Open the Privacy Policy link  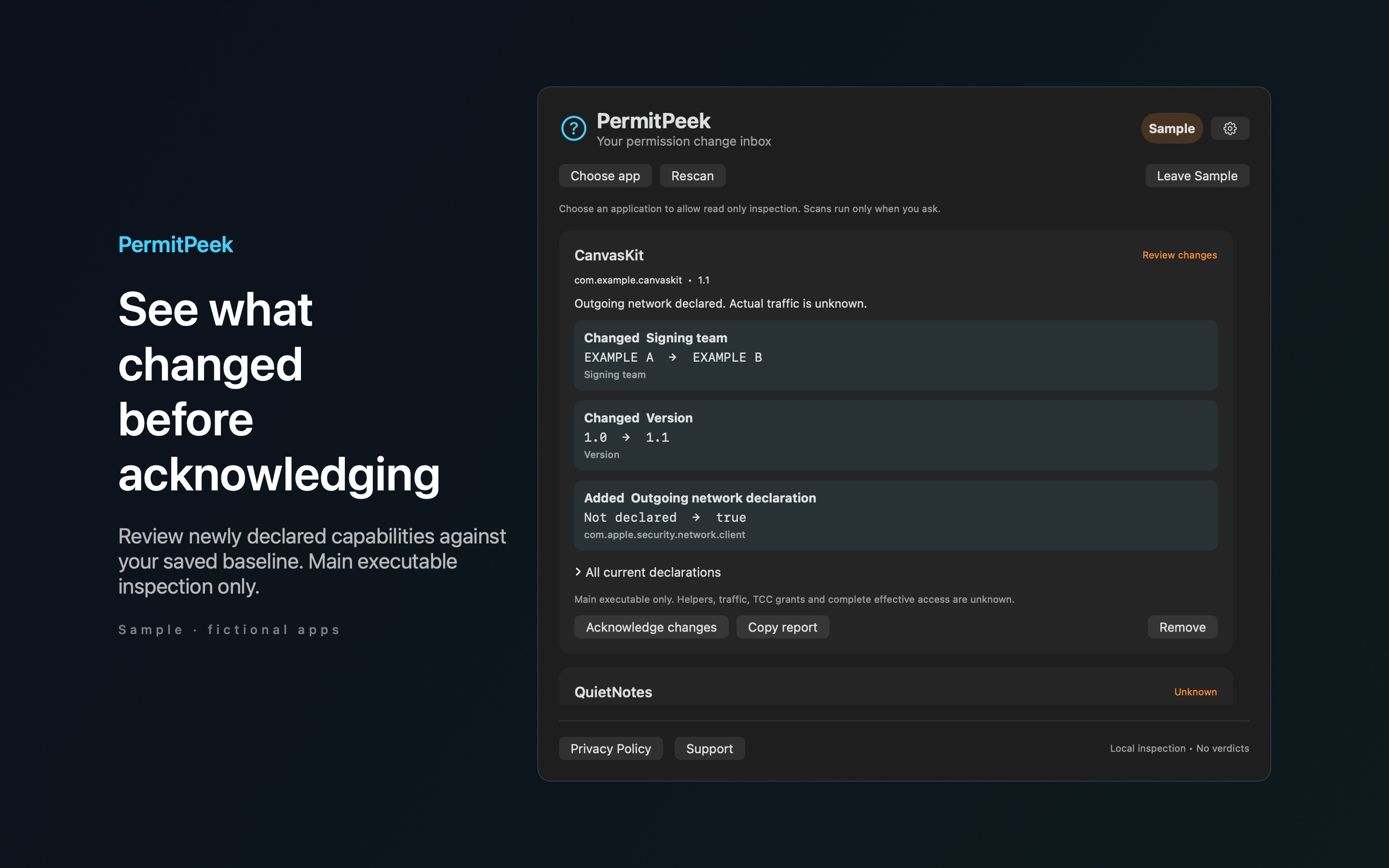click(x=611, y=748)
